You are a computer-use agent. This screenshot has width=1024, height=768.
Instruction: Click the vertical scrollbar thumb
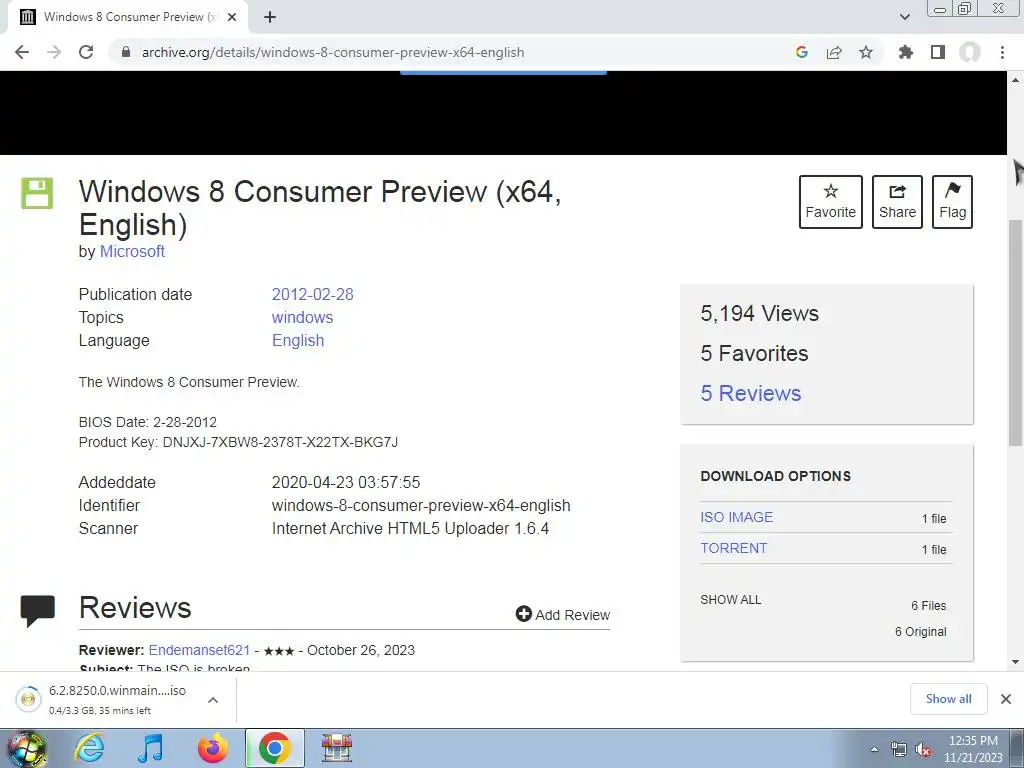[1016, 333]
